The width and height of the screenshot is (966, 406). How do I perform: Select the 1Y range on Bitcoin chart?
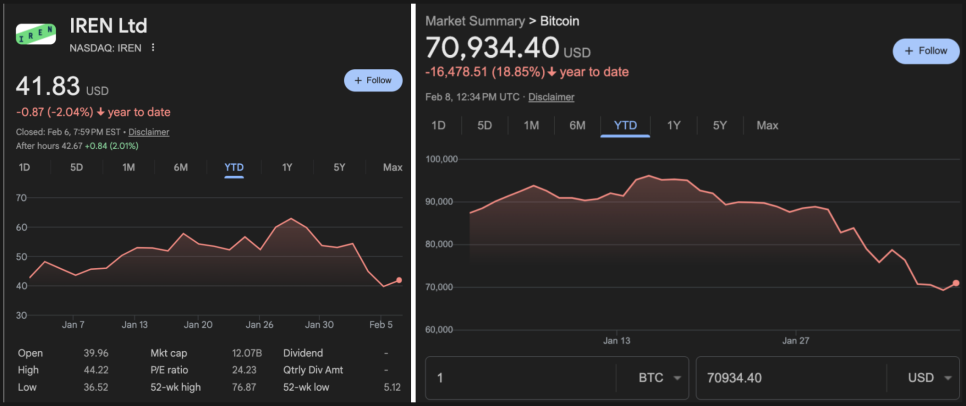pyautogui.click(x=674, y=125)
